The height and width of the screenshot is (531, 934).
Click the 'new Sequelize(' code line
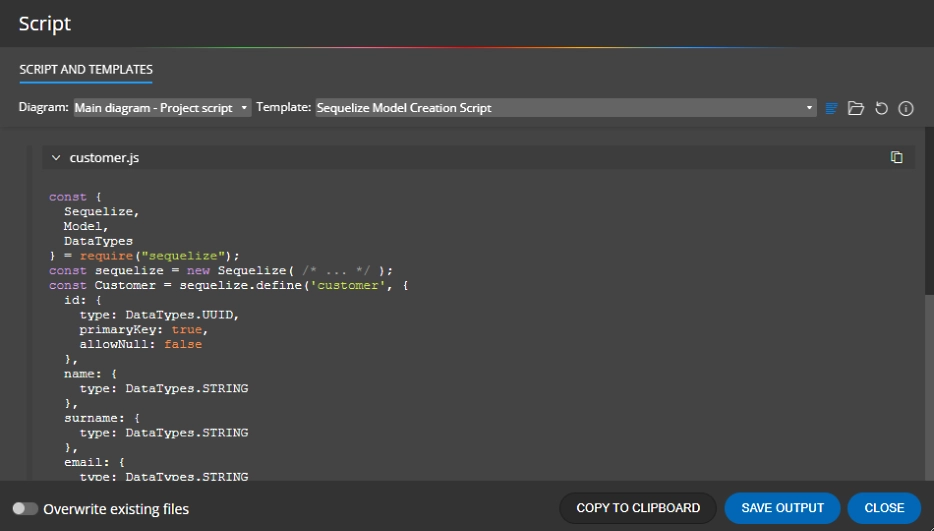pyautogui.click(x=221, y=271)
